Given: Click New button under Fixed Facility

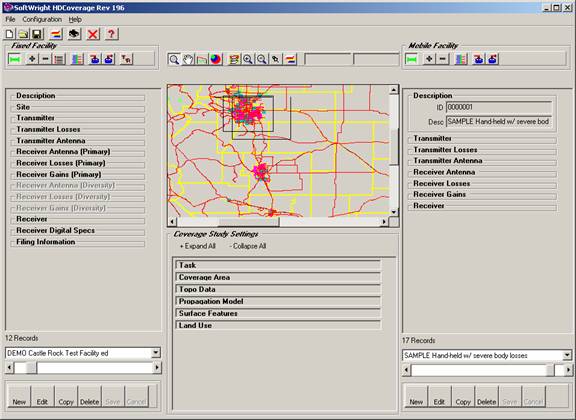Looking at the screenshot, I should pyautogui.click(x=19, y=397).
